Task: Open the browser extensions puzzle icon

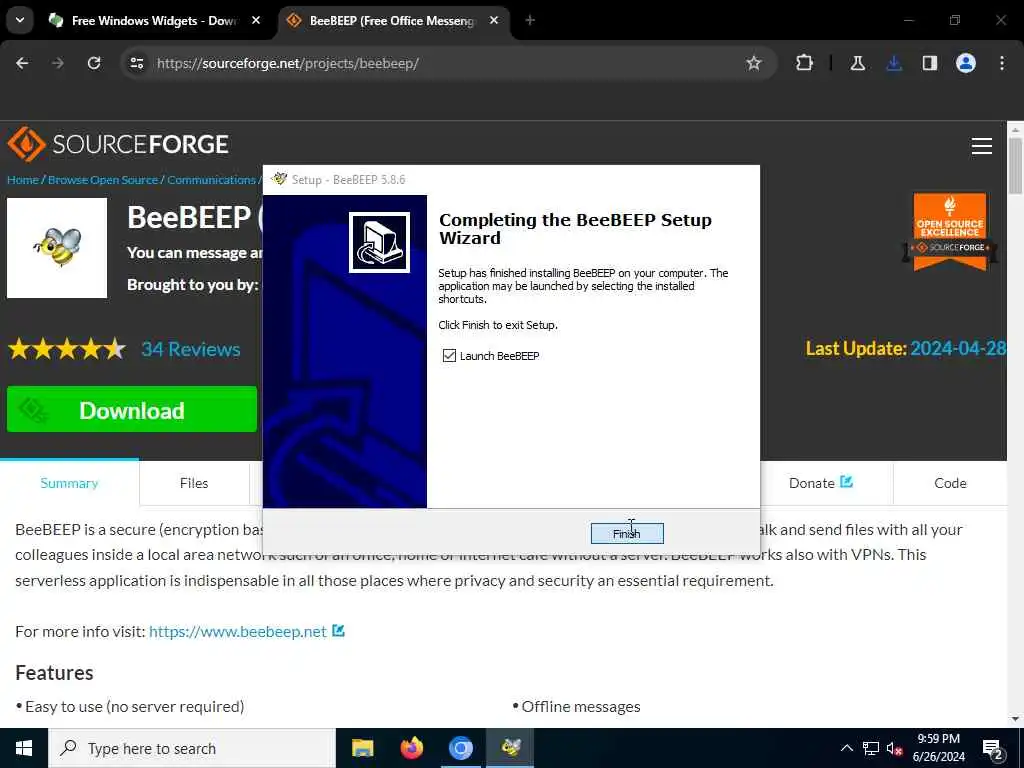Action: [x=805, y=63]
